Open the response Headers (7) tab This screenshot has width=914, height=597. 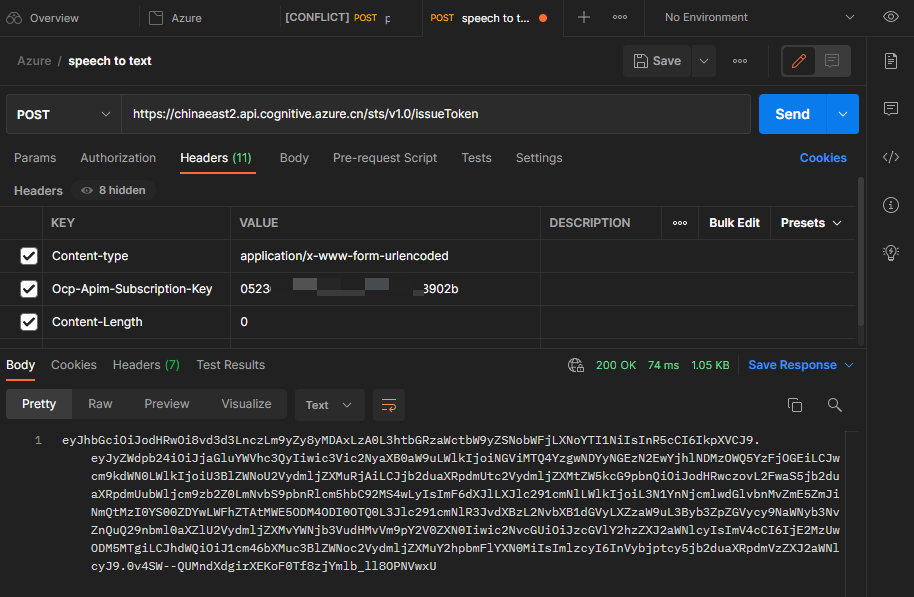click(146, 365)
